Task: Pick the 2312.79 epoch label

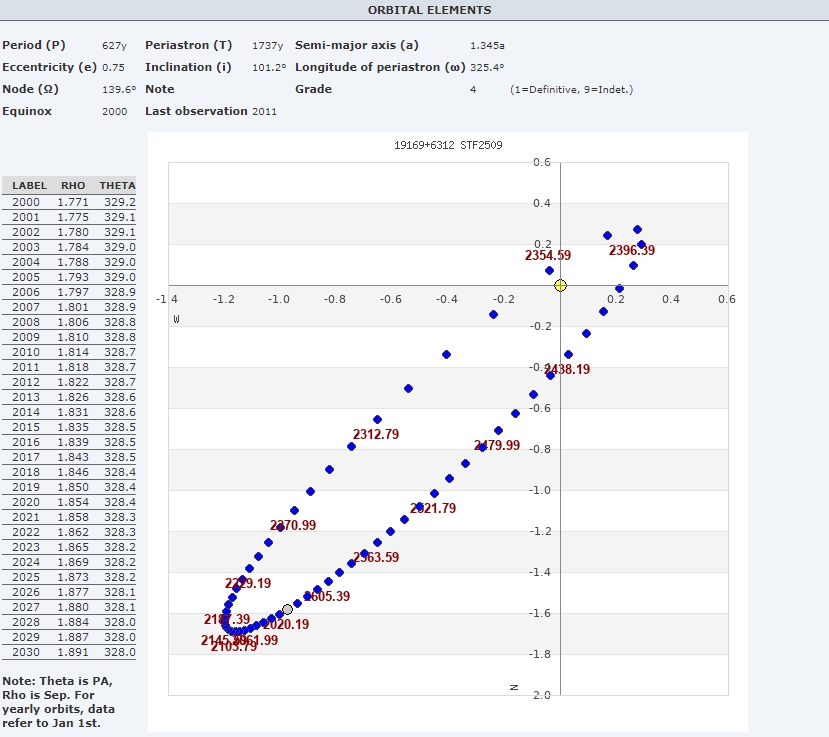Action: point(376,434)
